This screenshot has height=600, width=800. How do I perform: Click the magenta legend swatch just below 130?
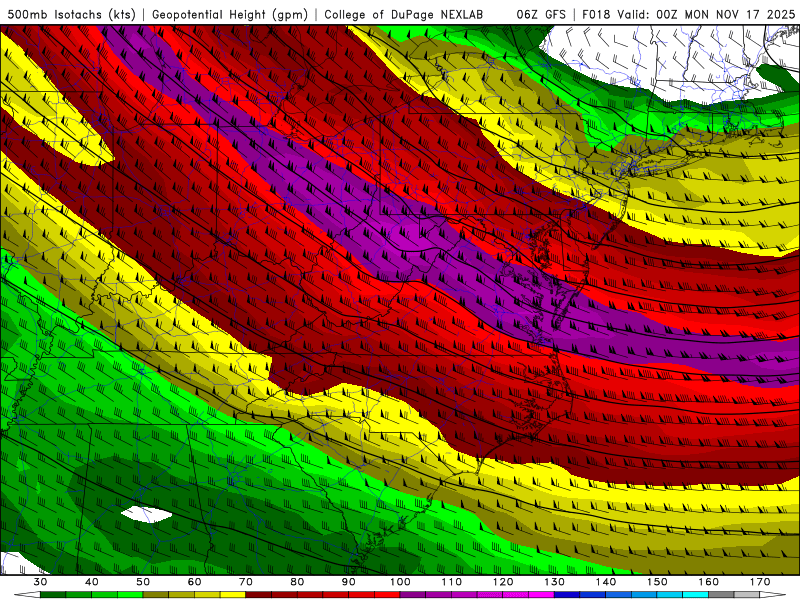coord(541,595)
